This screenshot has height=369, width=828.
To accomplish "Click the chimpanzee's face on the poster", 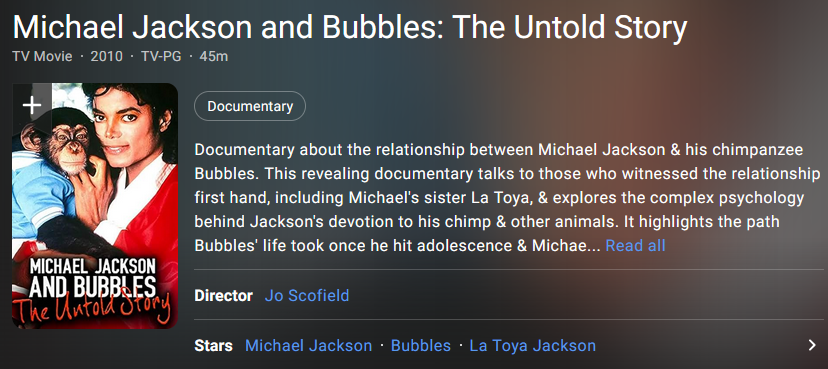I will [69, 144].
